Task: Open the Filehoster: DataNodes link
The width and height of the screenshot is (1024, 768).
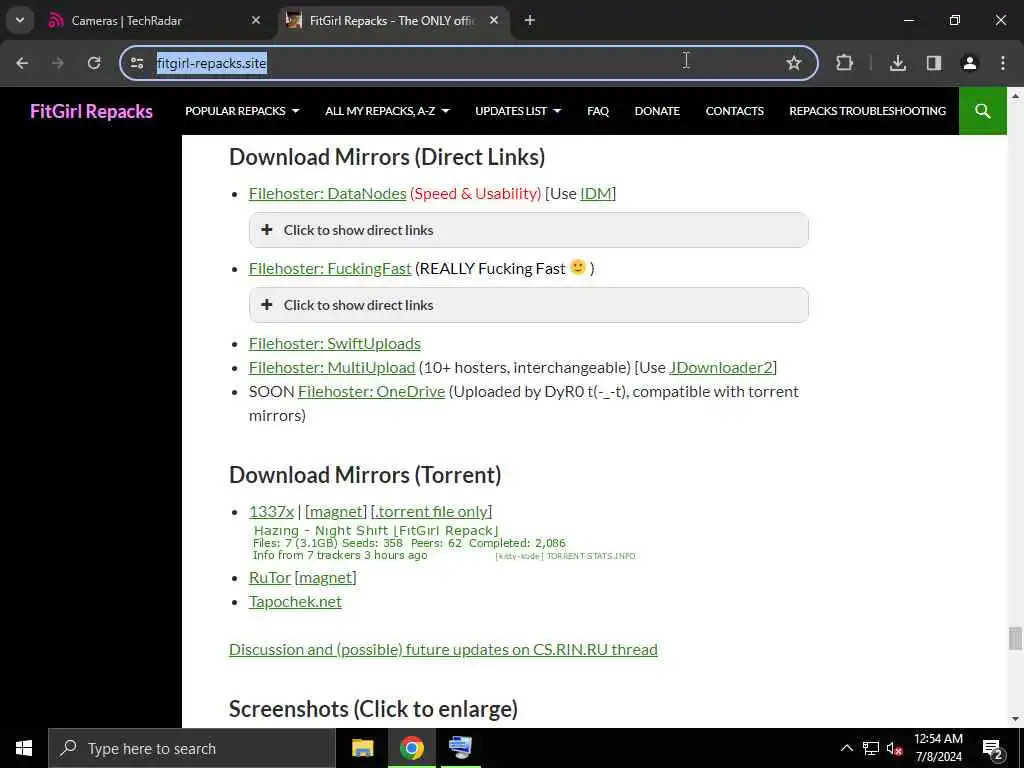Action: [328, 194]
